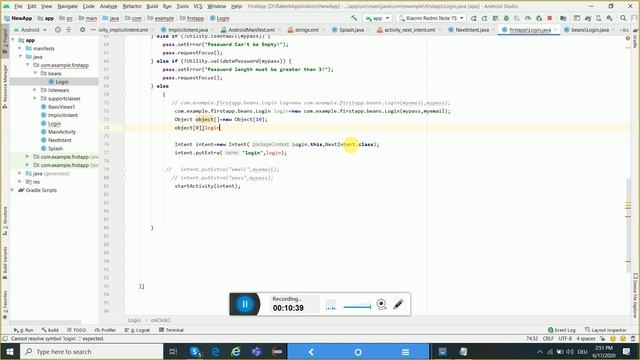
Task: Open the Logcat tool window
Action: point(137,330)
